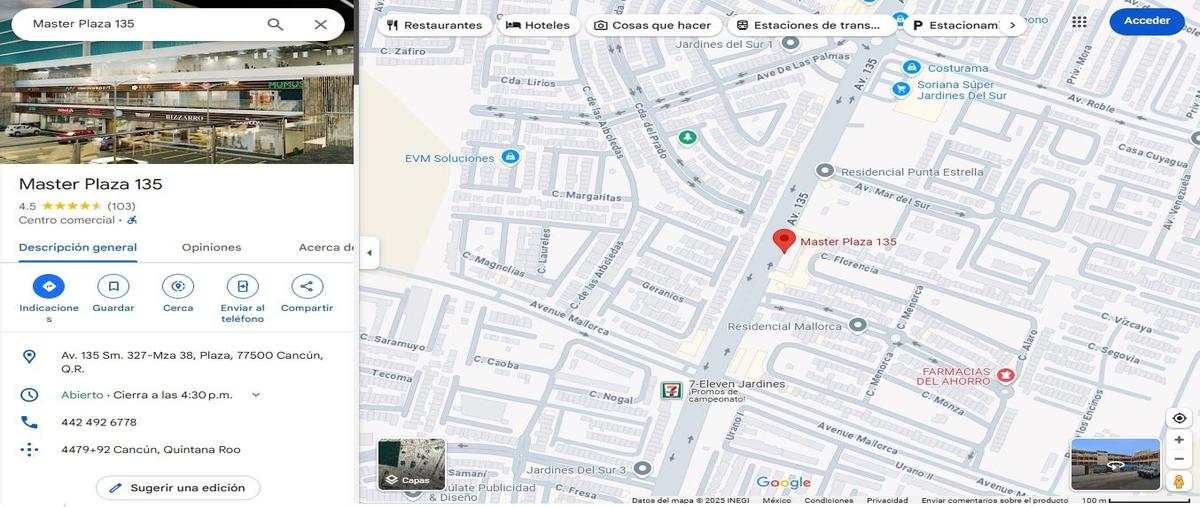Click the Indicaciones directions icon
Viewport: 1200px width, 507px height.
(49, 287)
